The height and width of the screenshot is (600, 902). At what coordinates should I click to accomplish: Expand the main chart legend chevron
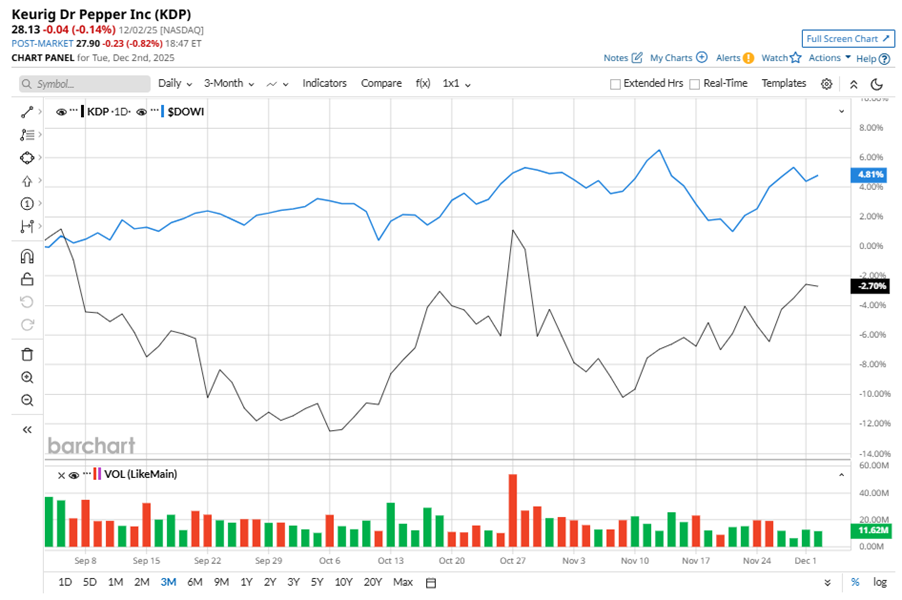point(842,111)
